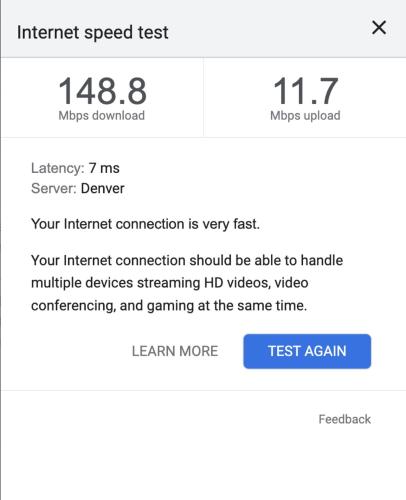Select the 148.8 download speed value
The width and height of the screenshot is (406, 500).
click(102, 91)
